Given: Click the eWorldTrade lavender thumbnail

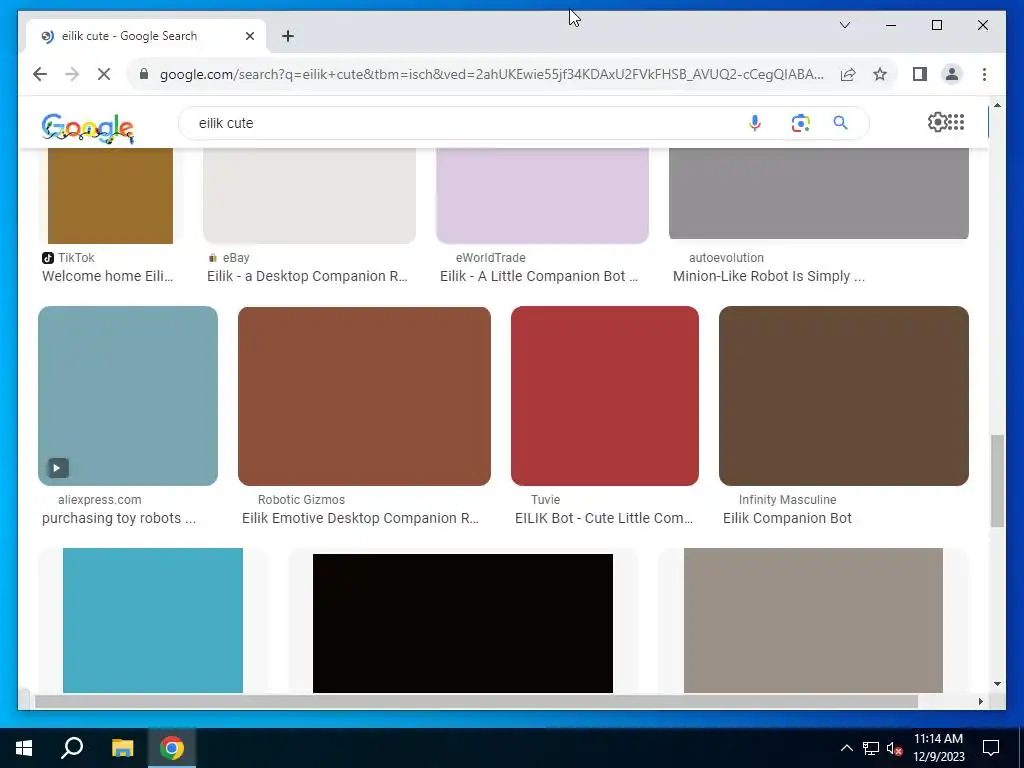Looking at the screenshot, I should (x=543, y=196).
